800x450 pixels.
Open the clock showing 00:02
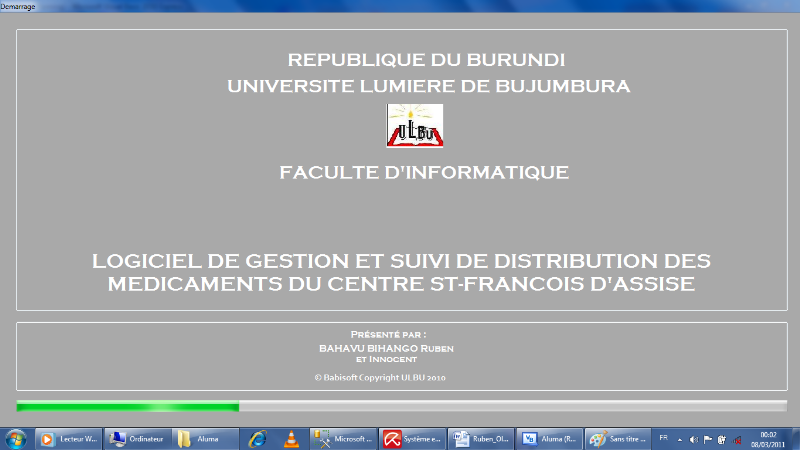(767, 440)
